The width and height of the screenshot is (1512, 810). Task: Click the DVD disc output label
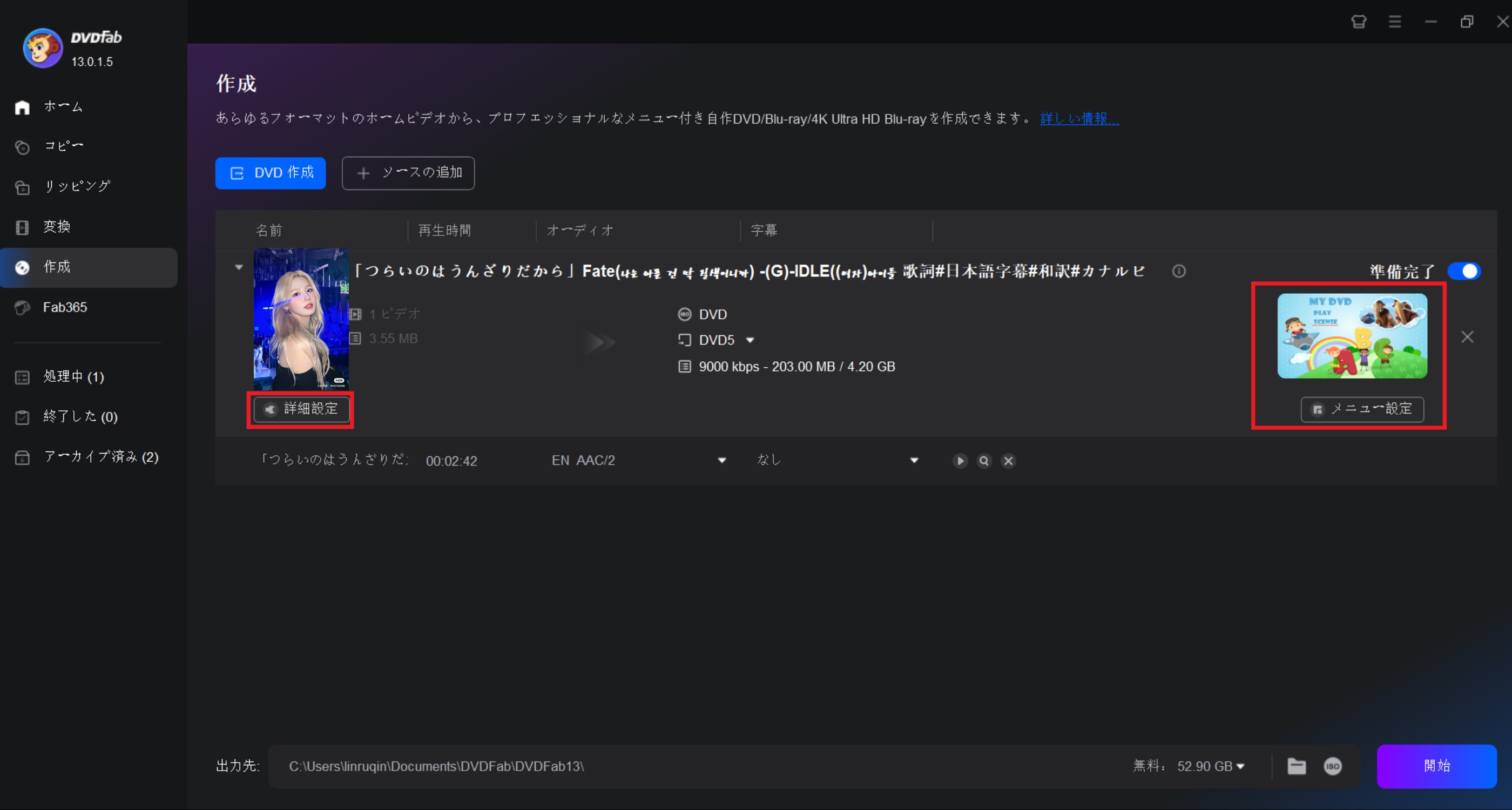713,315
